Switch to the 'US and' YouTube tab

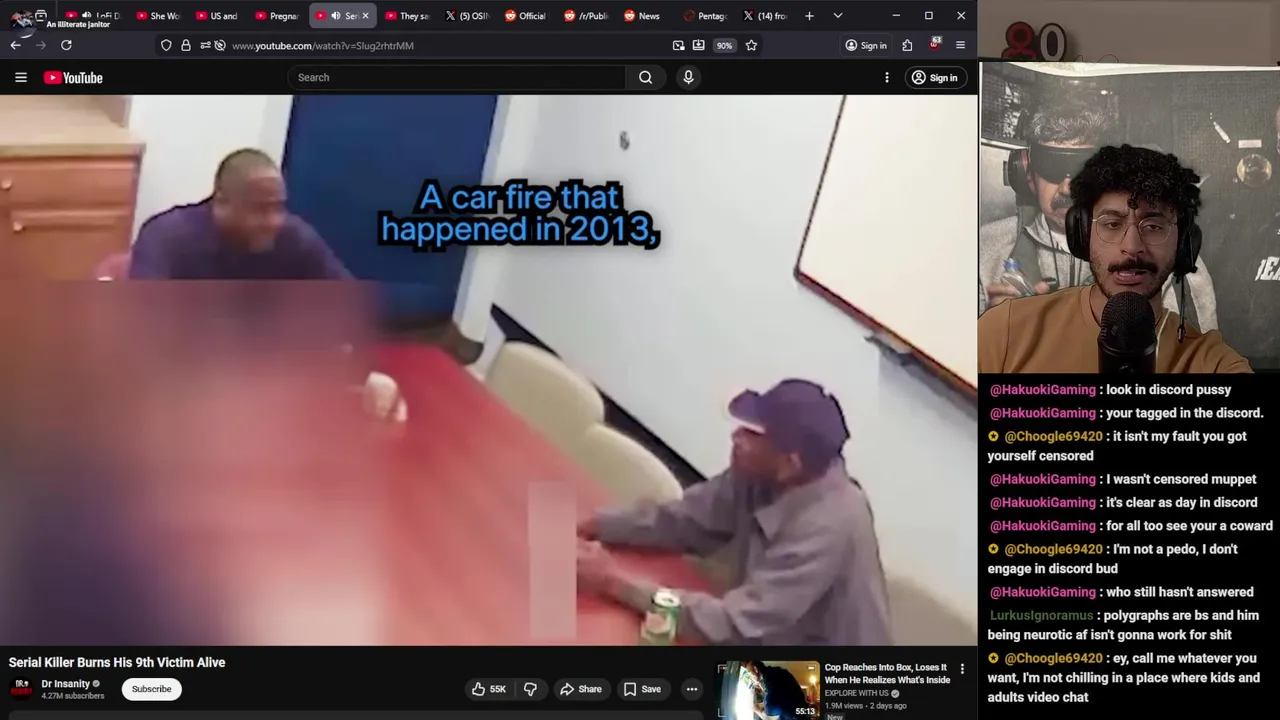[x=217, y=16]
